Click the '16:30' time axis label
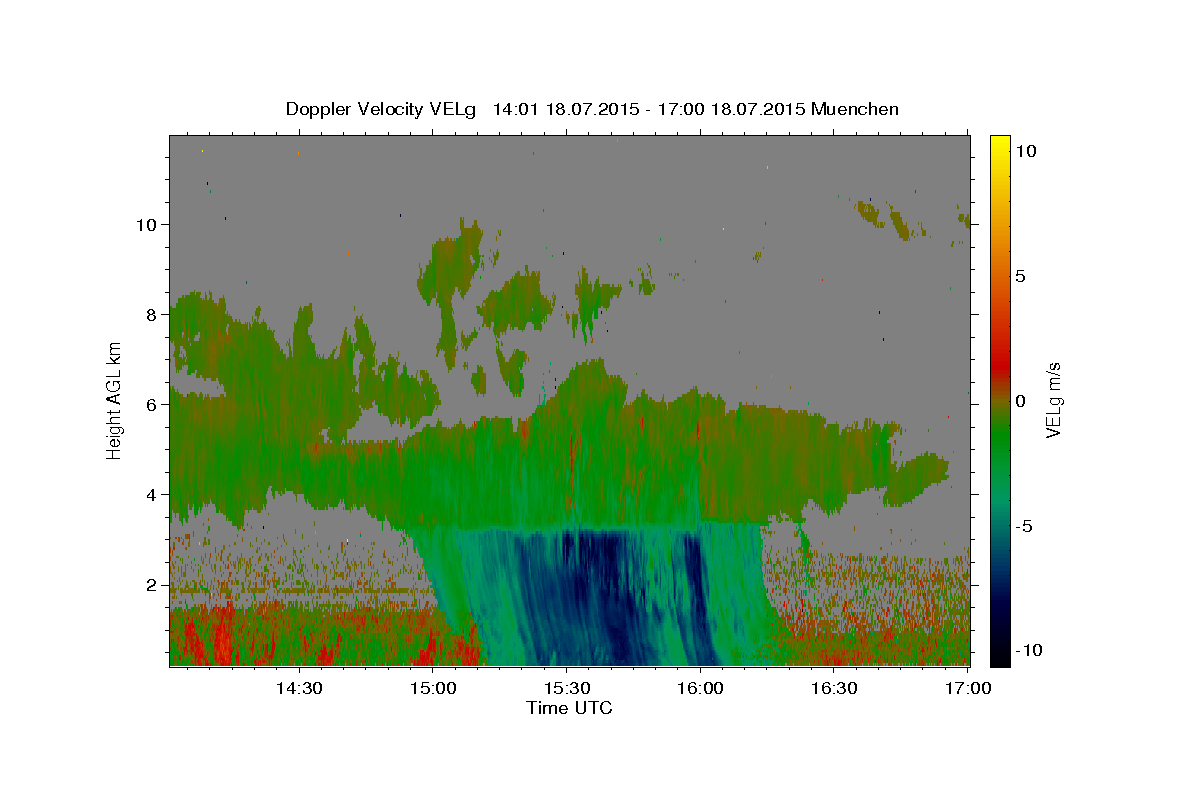1200x800 pixels. (x=835, y=689)
